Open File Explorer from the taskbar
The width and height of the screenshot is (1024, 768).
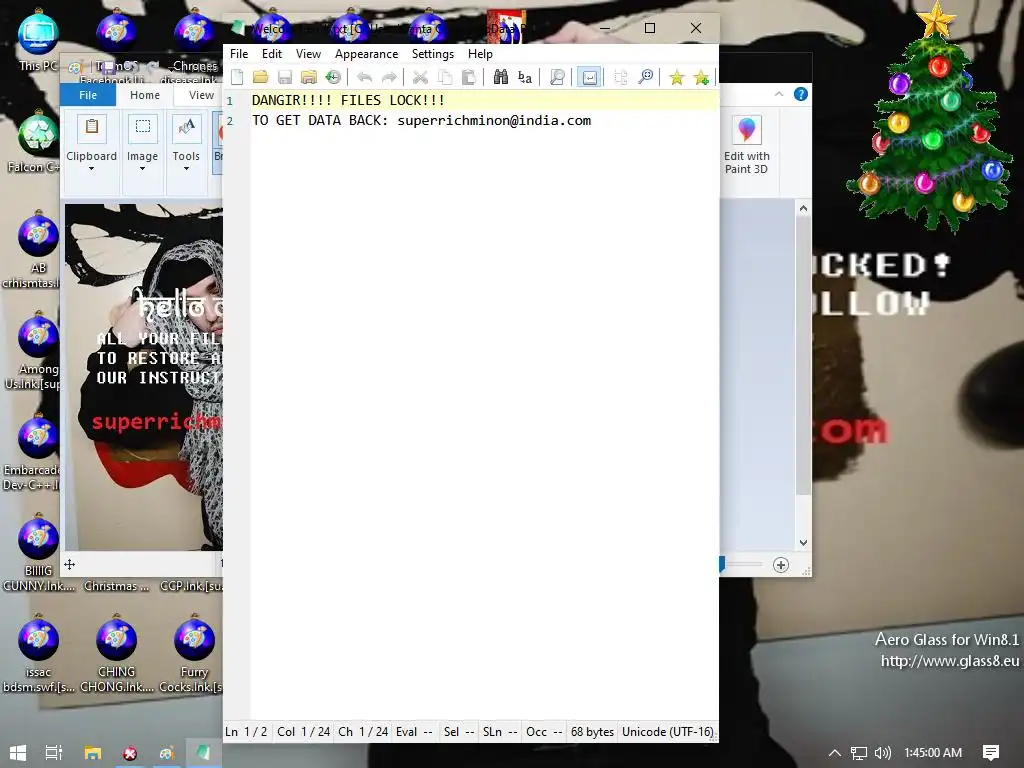click(93, 753)
